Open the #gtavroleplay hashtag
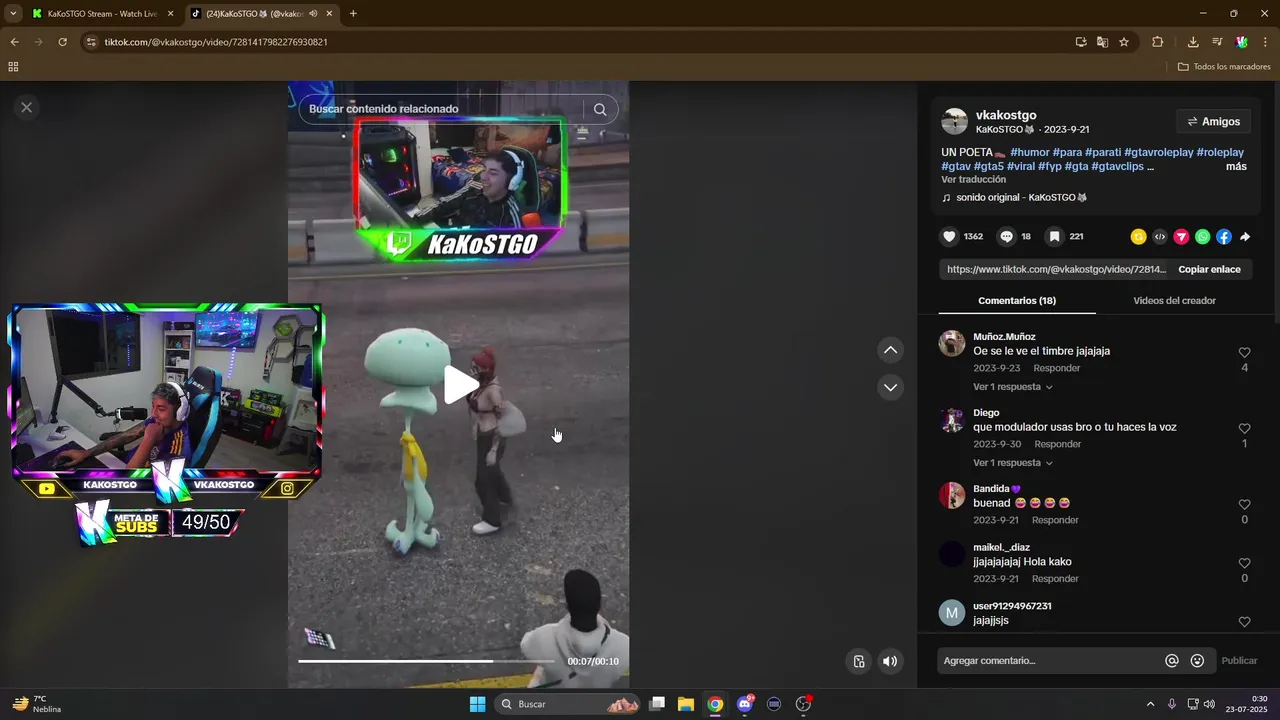This screenshot has width=1280, height=720. pos(1158,152)
